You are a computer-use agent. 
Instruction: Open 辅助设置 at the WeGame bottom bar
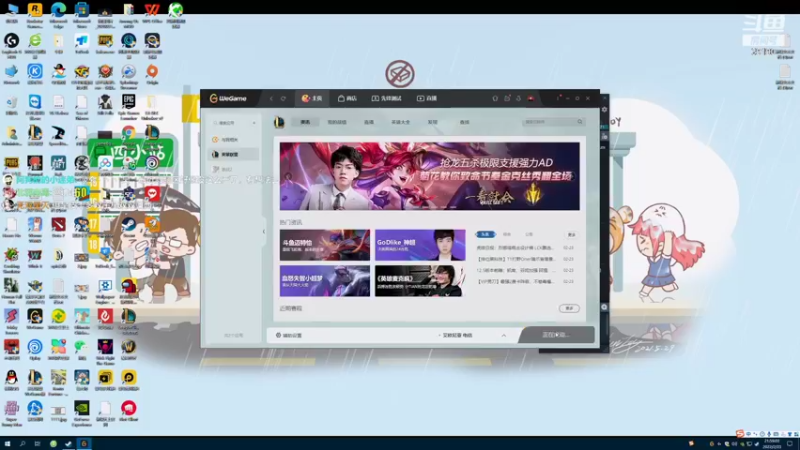point(289,335)
